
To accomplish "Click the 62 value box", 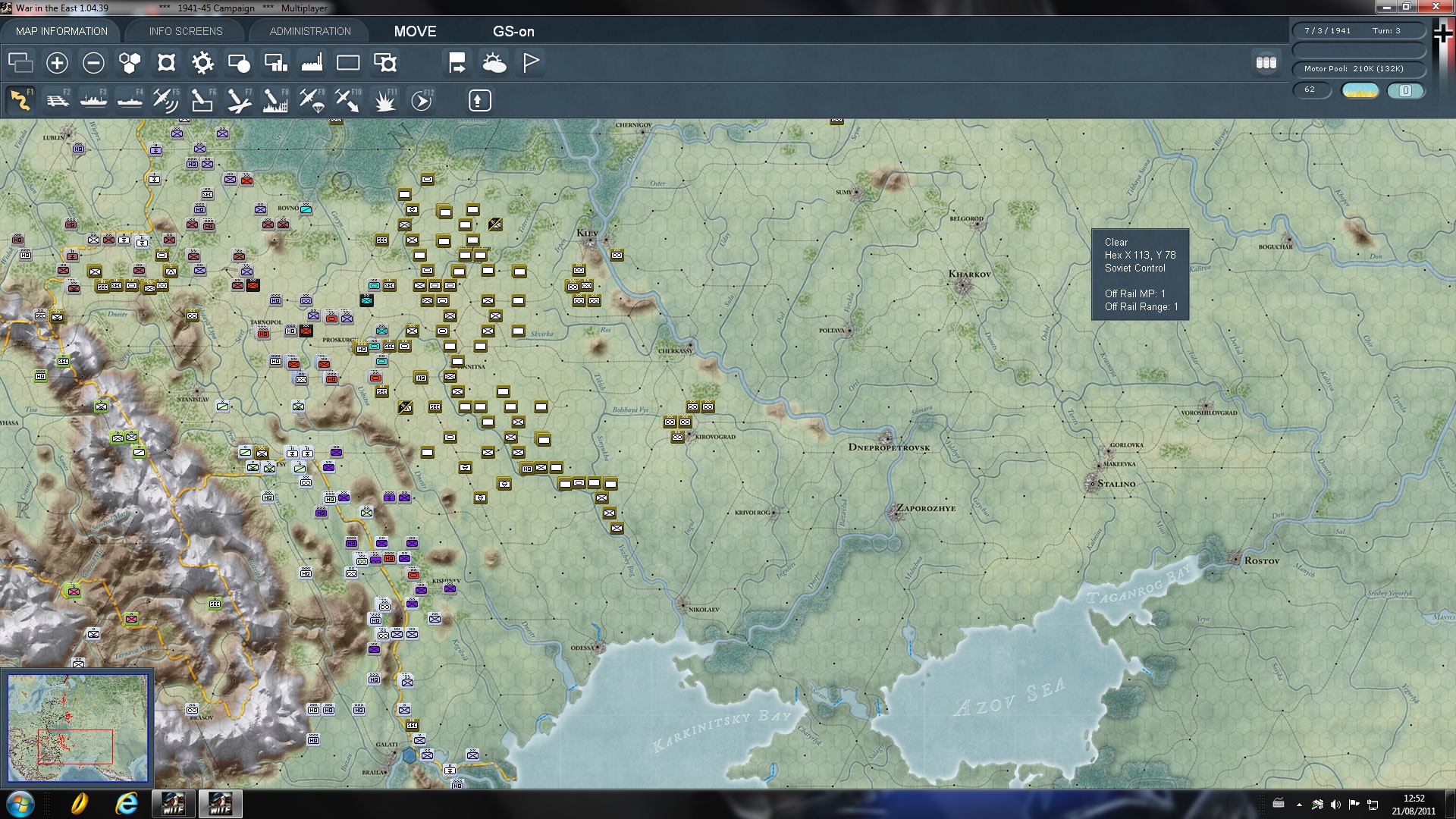I will 1312,89.
